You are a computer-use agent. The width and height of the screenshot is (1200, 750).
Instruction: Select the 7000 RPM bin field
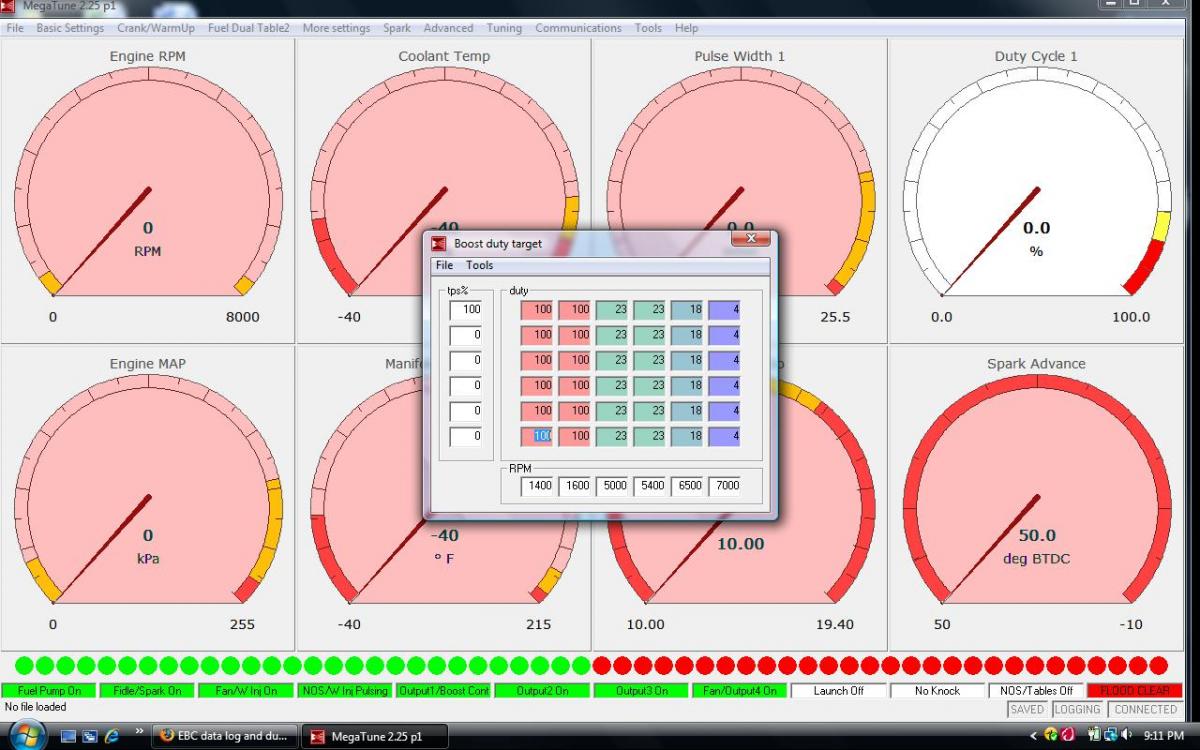click(726, 487)
